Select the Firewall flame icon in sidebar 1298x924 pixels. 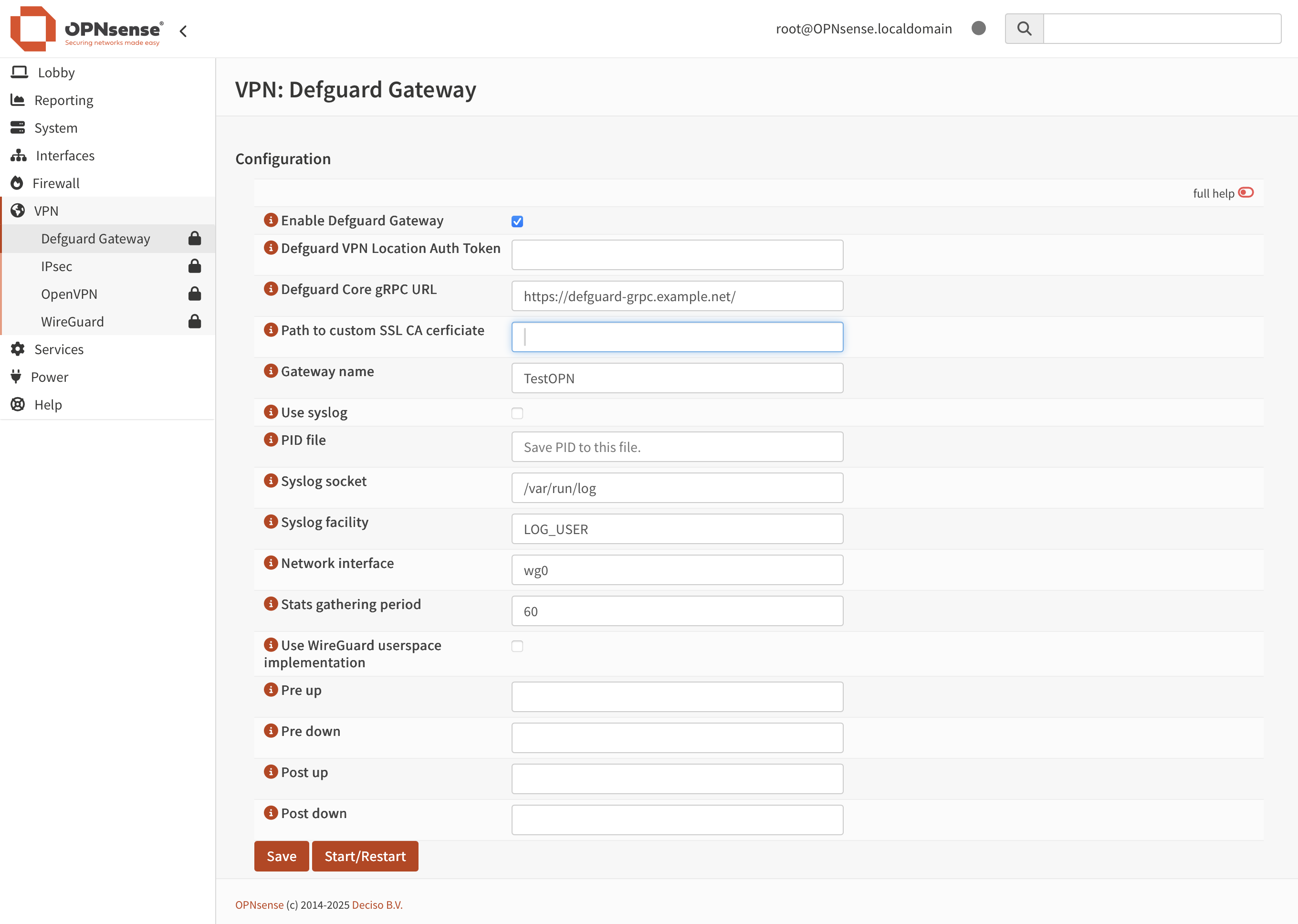tap(19, 183)
